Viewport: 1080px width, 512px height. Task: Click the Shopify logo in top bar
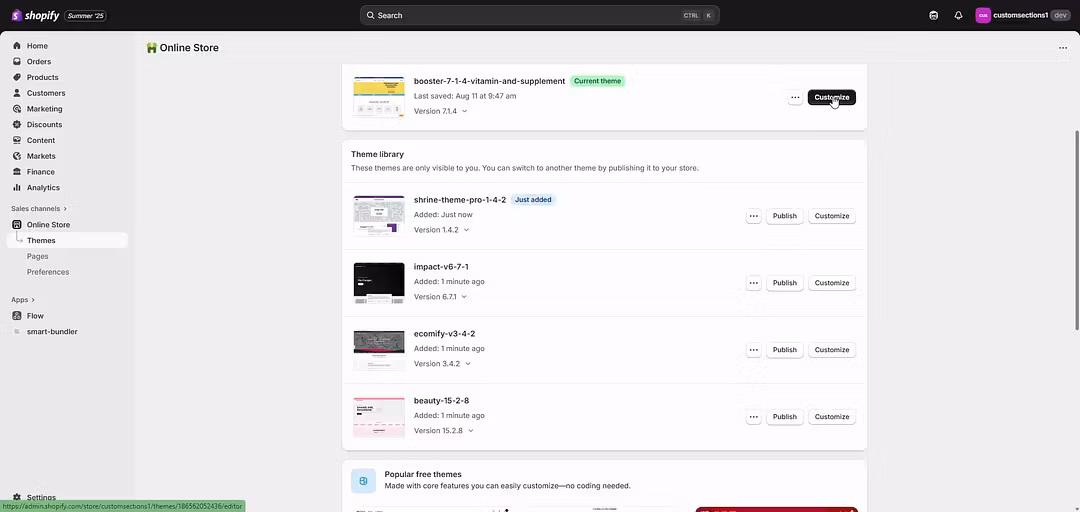tap(36, 15)
